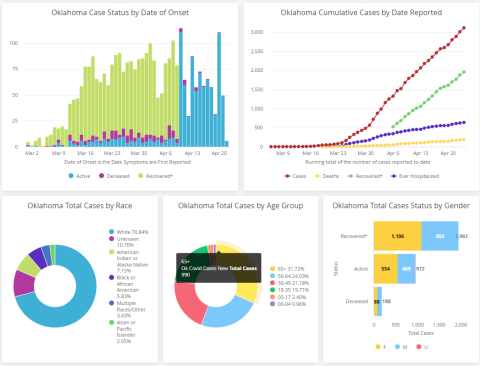
Task: Click Oklahoma Total Cases by Age Group title
Action: (x=241, y=206)
